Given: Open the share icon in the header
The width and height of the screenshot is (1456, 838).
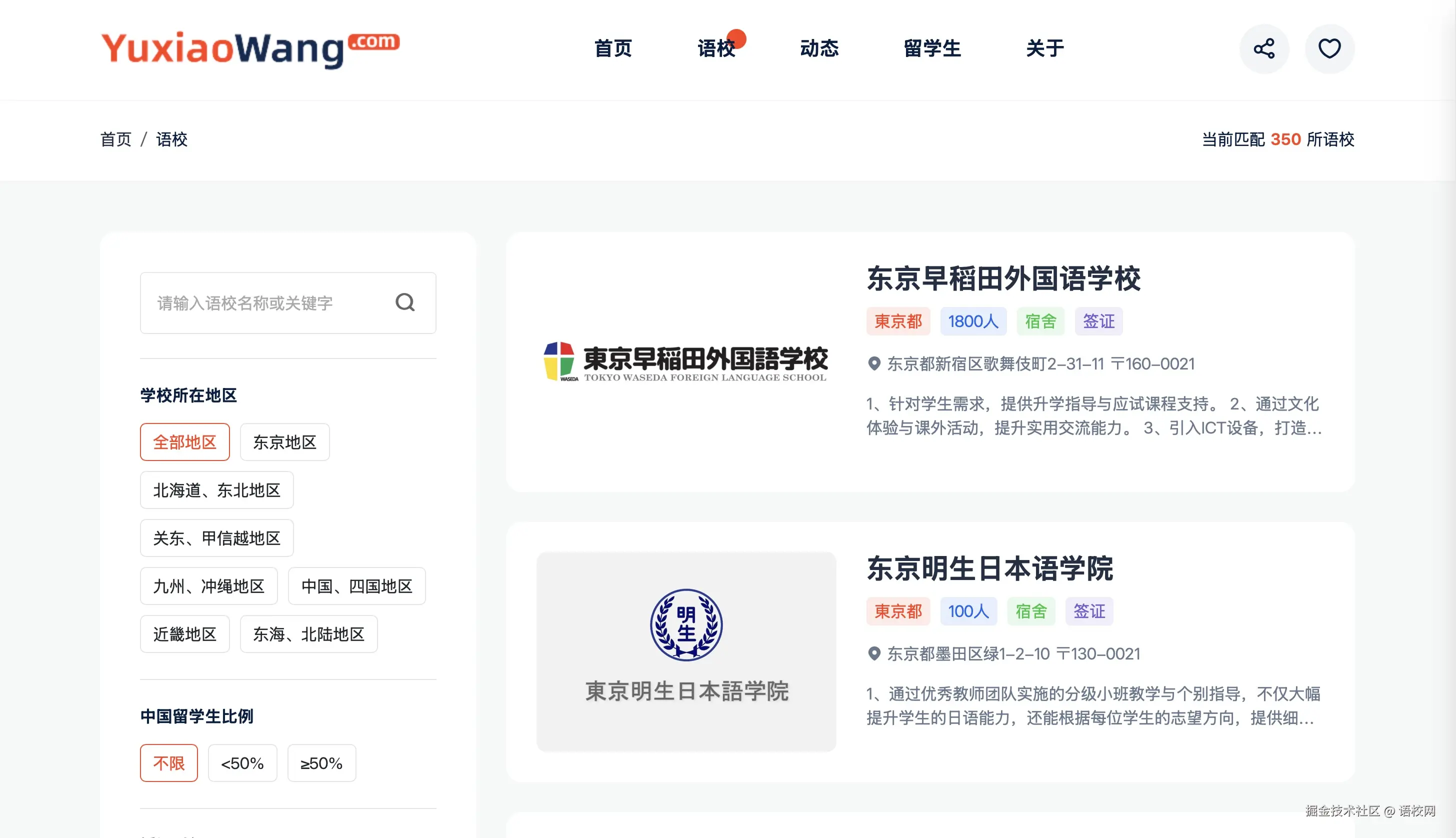Looking at the screenshot, I should (x=1264, y=48).
